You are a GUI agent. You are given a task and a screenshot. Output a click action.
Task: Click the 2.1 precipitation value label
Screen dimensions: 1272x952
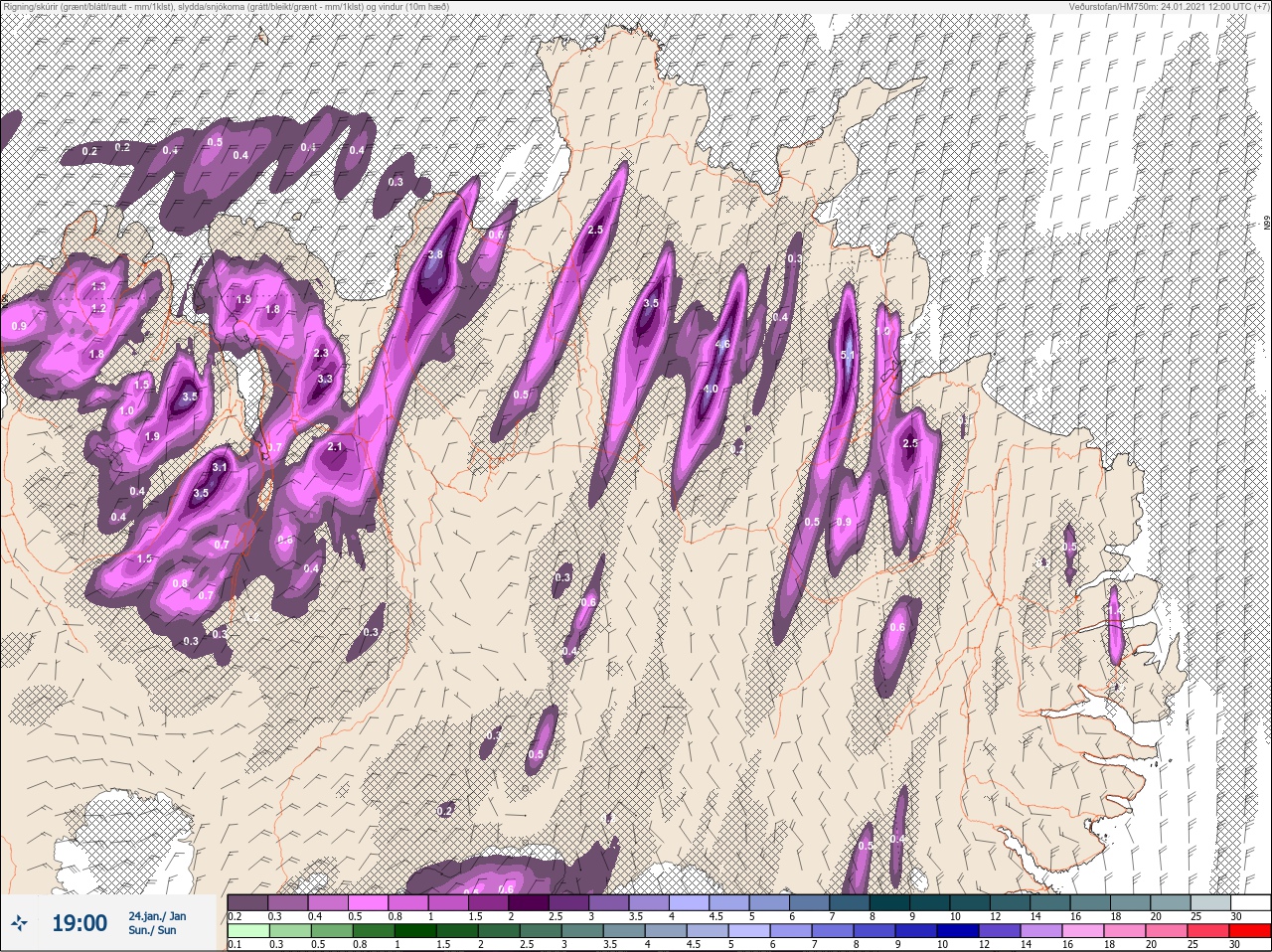click(335, 446)
